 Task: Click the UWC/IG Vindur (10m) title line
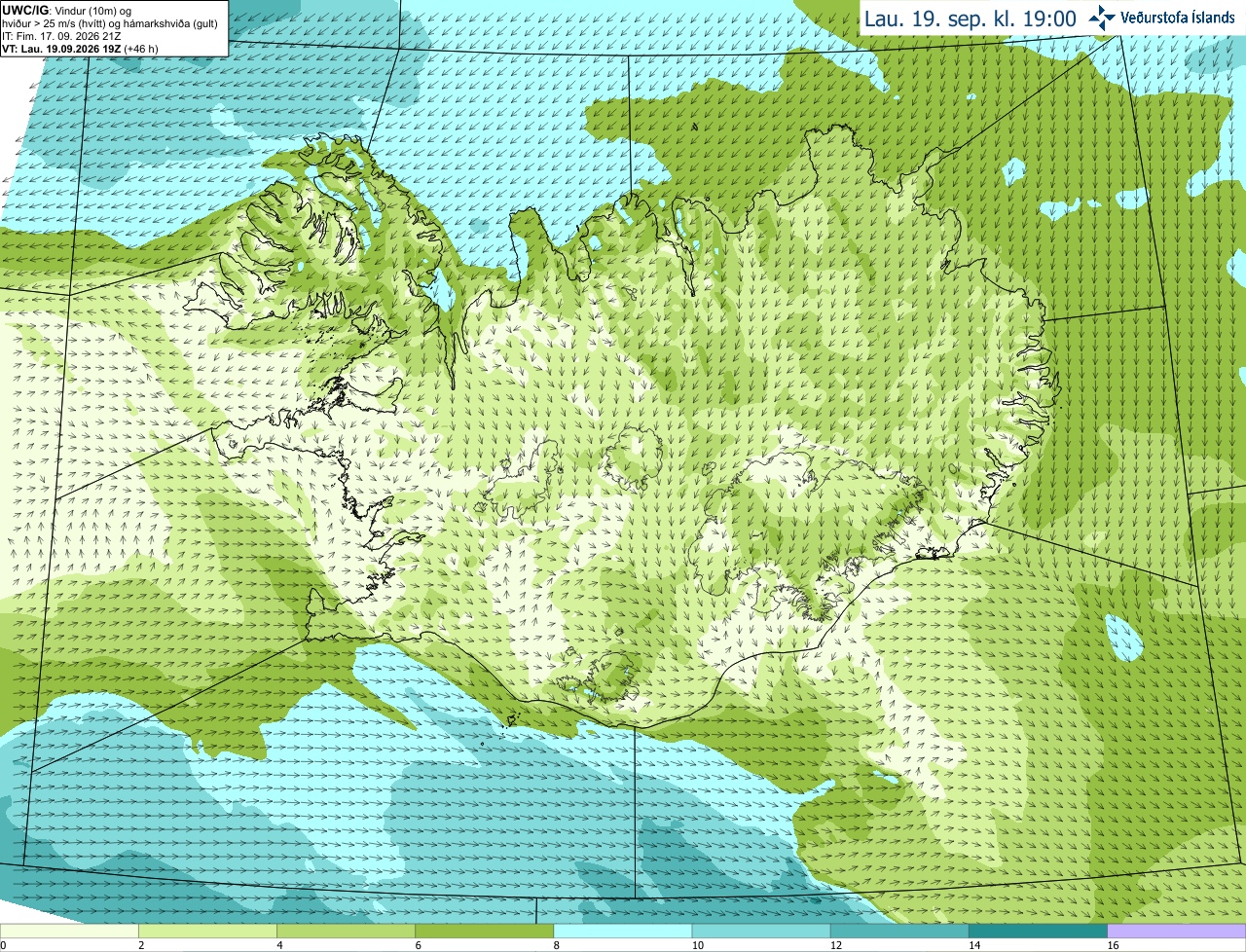pos(66,11)
